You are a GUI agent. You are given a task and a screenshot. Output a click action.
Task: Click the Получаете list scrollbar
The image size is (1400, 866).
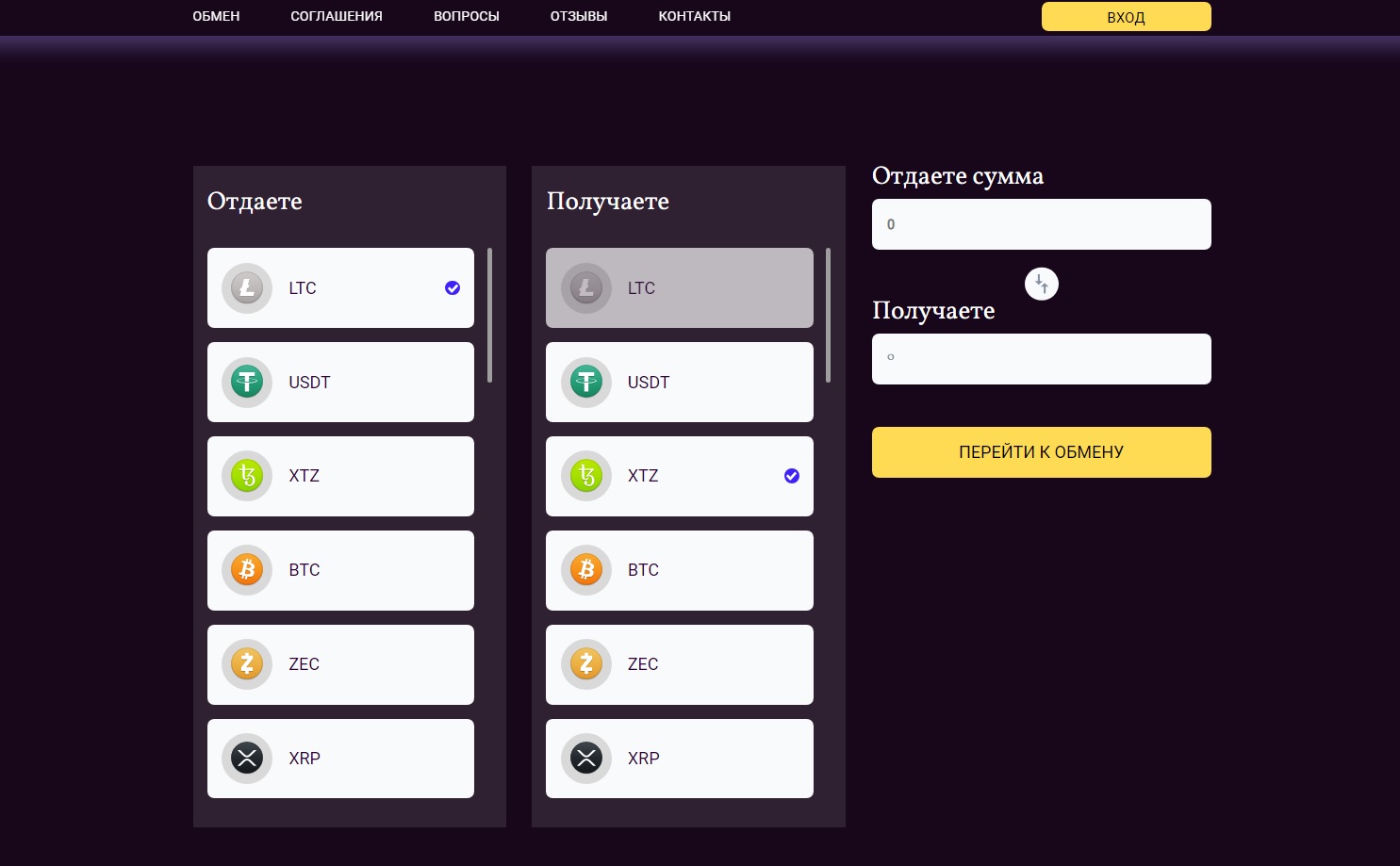point(828,315)
